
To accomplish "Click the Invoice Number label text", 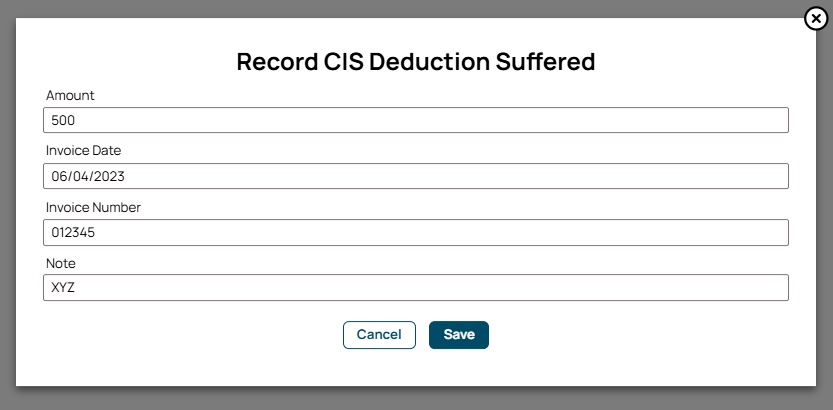I will coord(94,208).
